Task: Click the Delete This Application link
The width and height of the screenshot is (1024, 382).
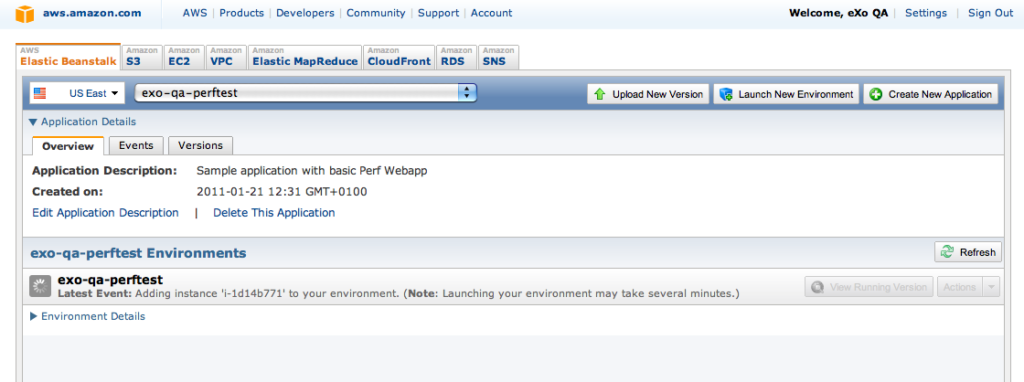Action: pos(274,213)
